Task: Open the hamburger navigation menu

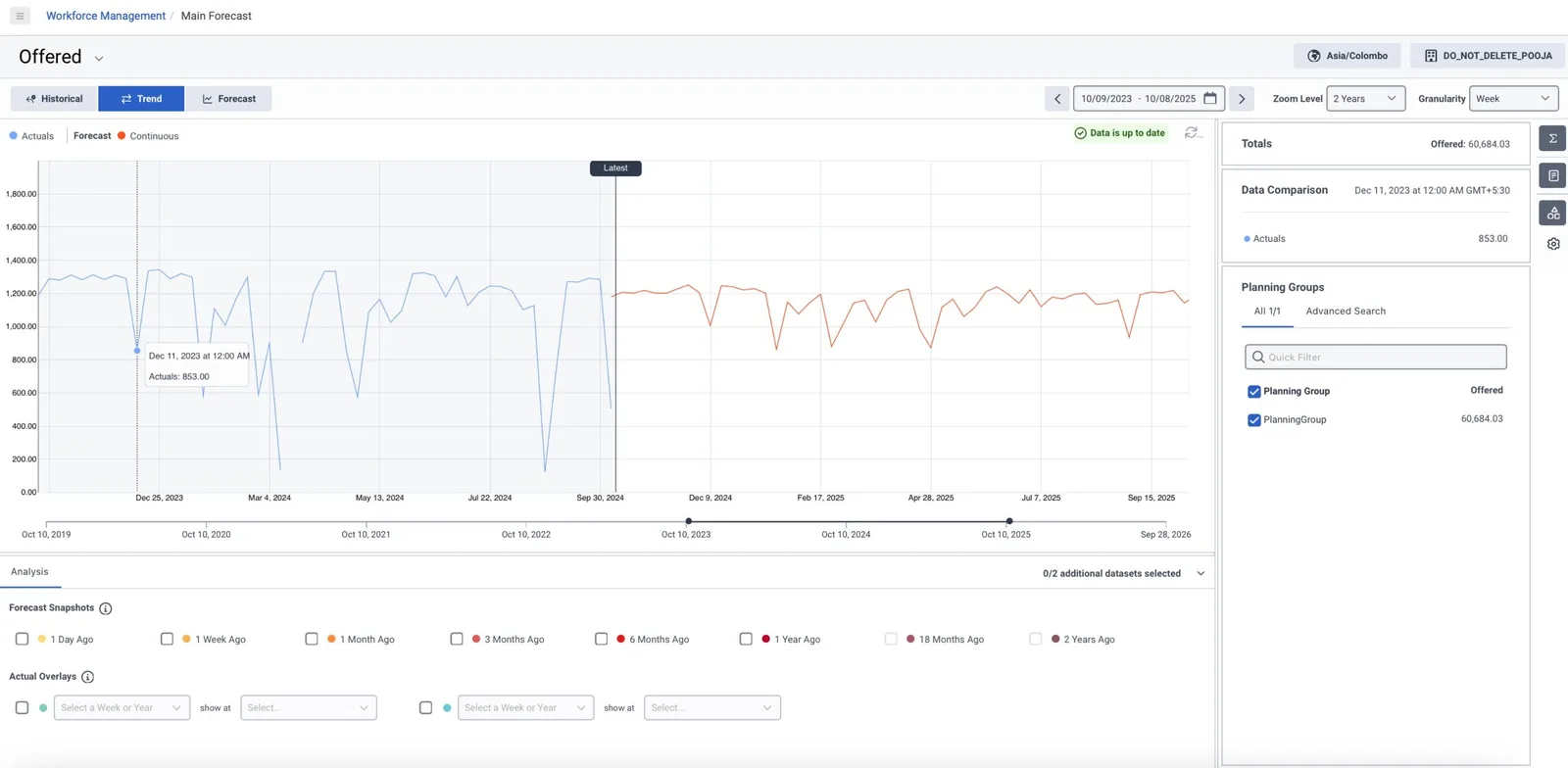Action: tap(20, 16)
